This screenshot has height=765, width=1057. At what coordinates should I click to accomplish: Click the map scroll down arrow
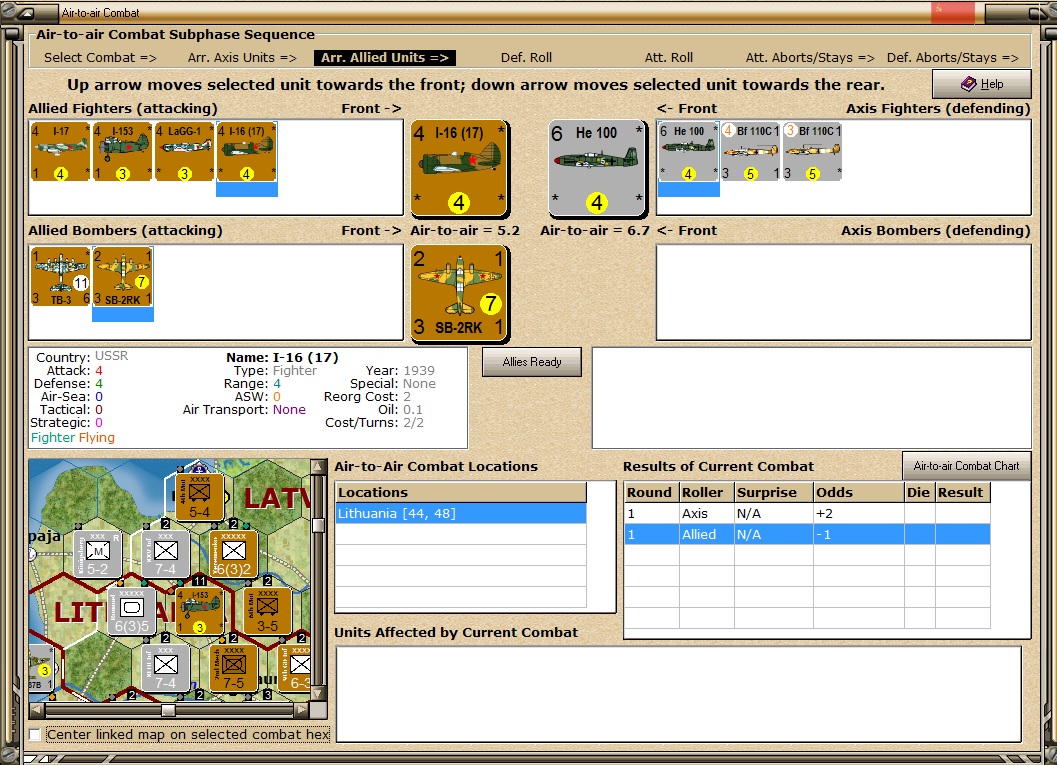tap(319, 694)
